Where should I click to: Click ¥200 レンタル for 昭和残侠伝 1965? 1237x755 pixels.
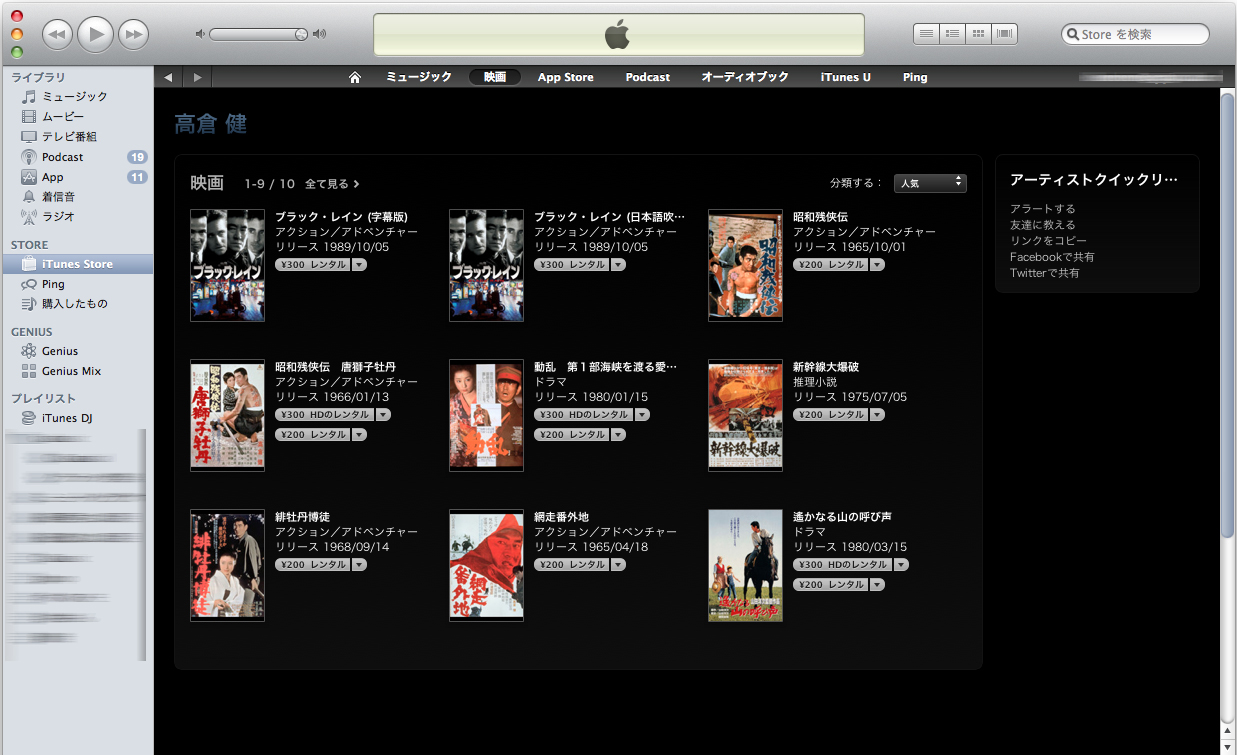[x=830, y=265]
